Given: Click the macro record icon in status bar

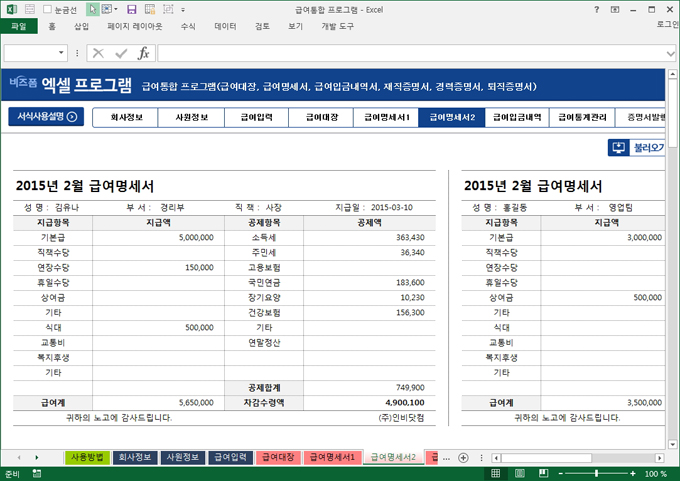Looking at the screenshot, I should pyautogui.click(x=37, y=473).
